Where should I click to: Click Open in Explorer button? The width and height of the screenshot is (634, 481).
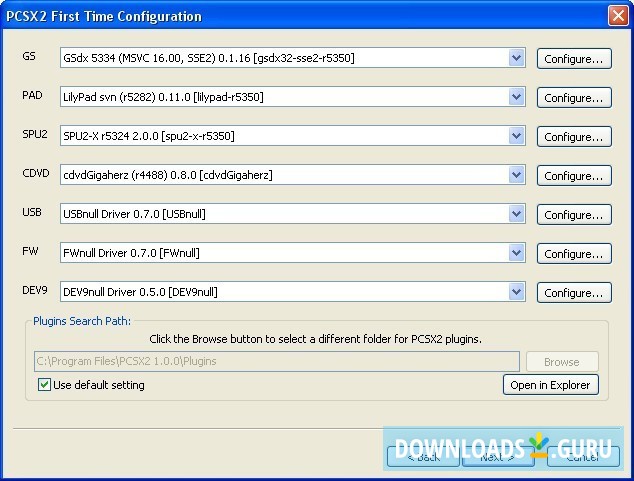[x=551, y=385]
